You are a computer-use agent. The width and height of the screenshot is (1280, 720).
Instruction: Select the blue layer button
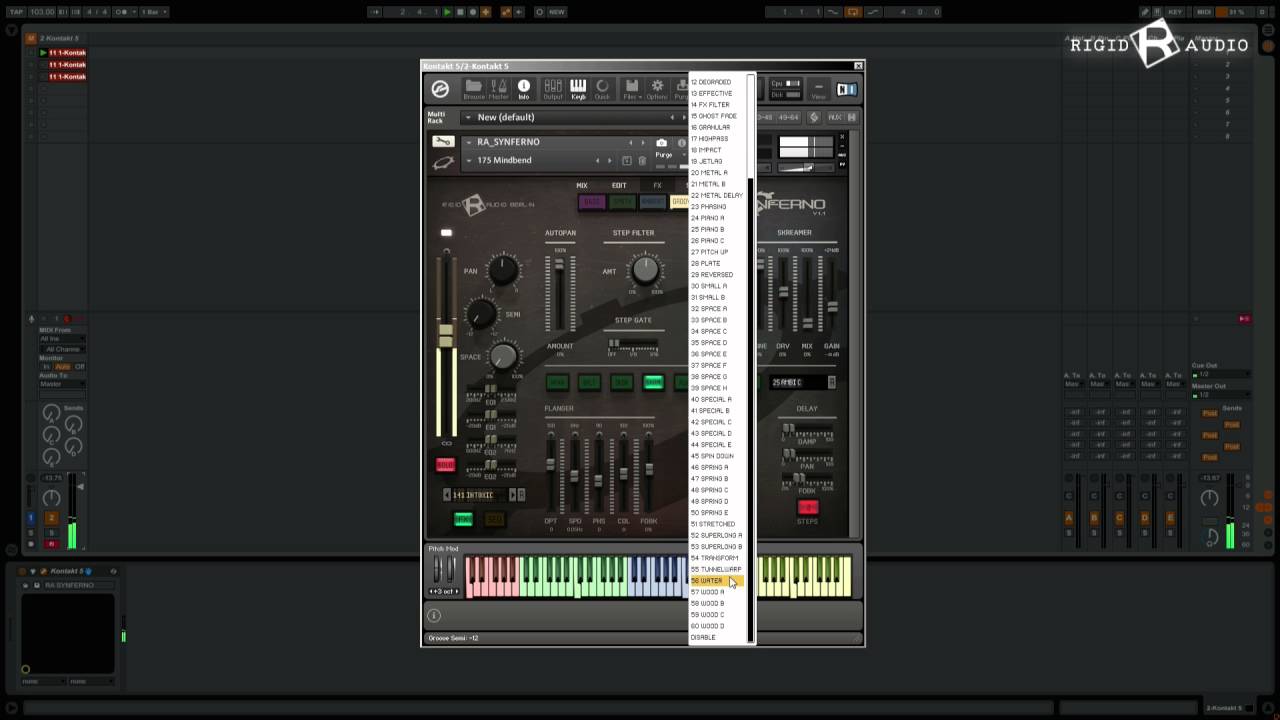[x=652, y=202]
